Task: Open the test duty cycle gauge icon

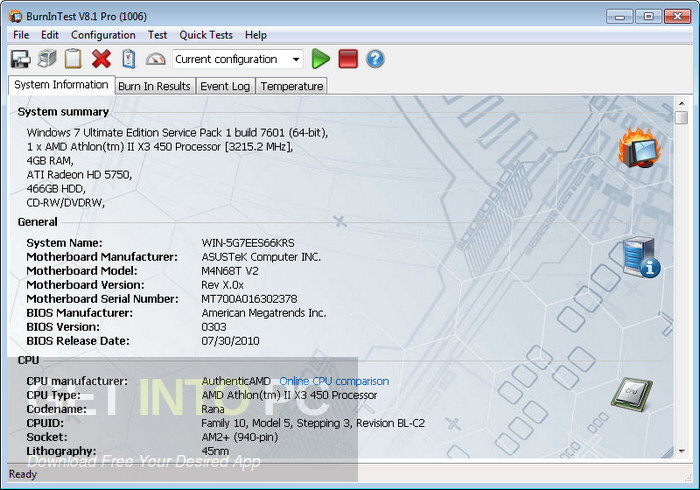Action: tap(155, 59)
